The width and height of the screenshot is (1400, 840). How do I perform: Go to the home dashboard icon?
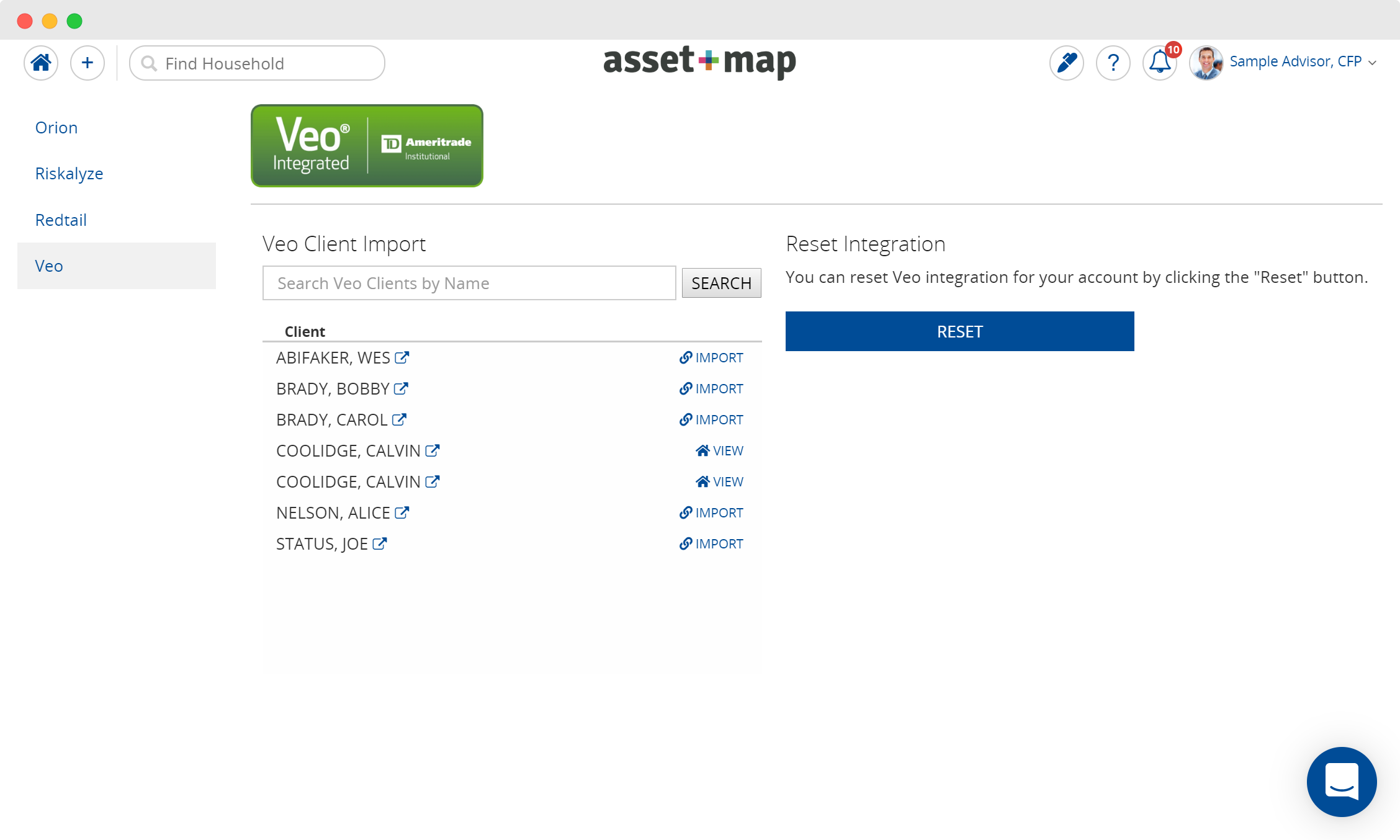pyautogui.click(x=41, y=63)
